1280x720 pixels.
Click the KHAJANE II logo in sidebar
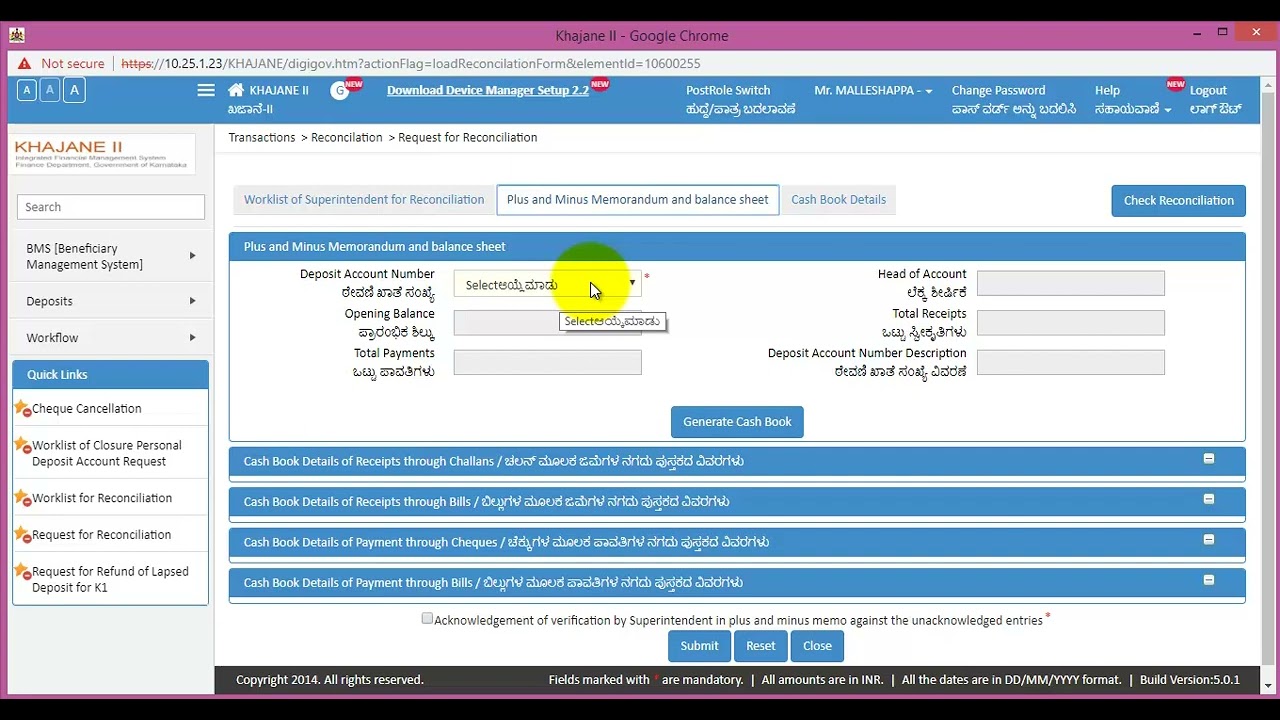(x=101, y=154)
